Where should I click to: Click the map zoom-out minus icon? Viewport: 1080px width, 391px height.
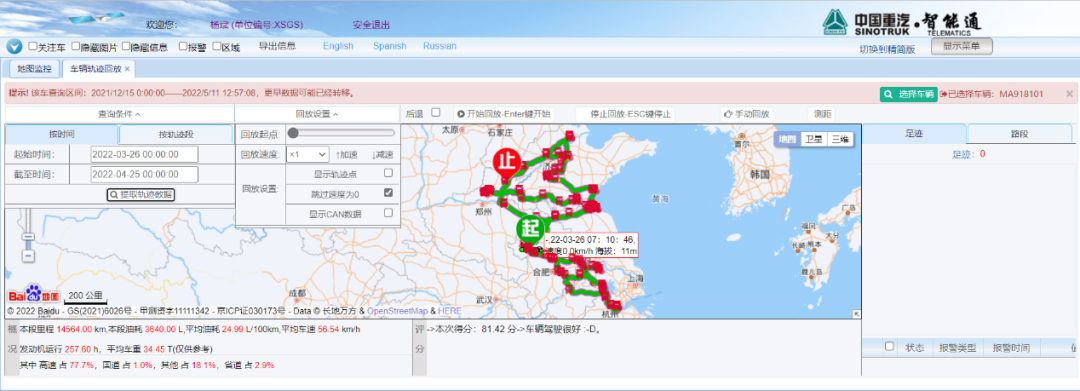point(28,255)
